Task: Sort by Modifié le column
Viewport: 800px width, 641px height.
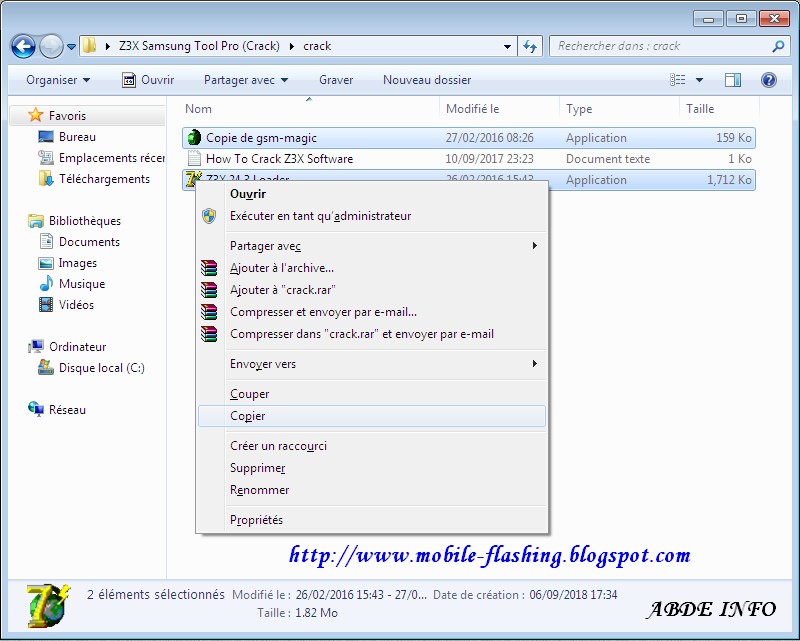Action: (499, 109)
